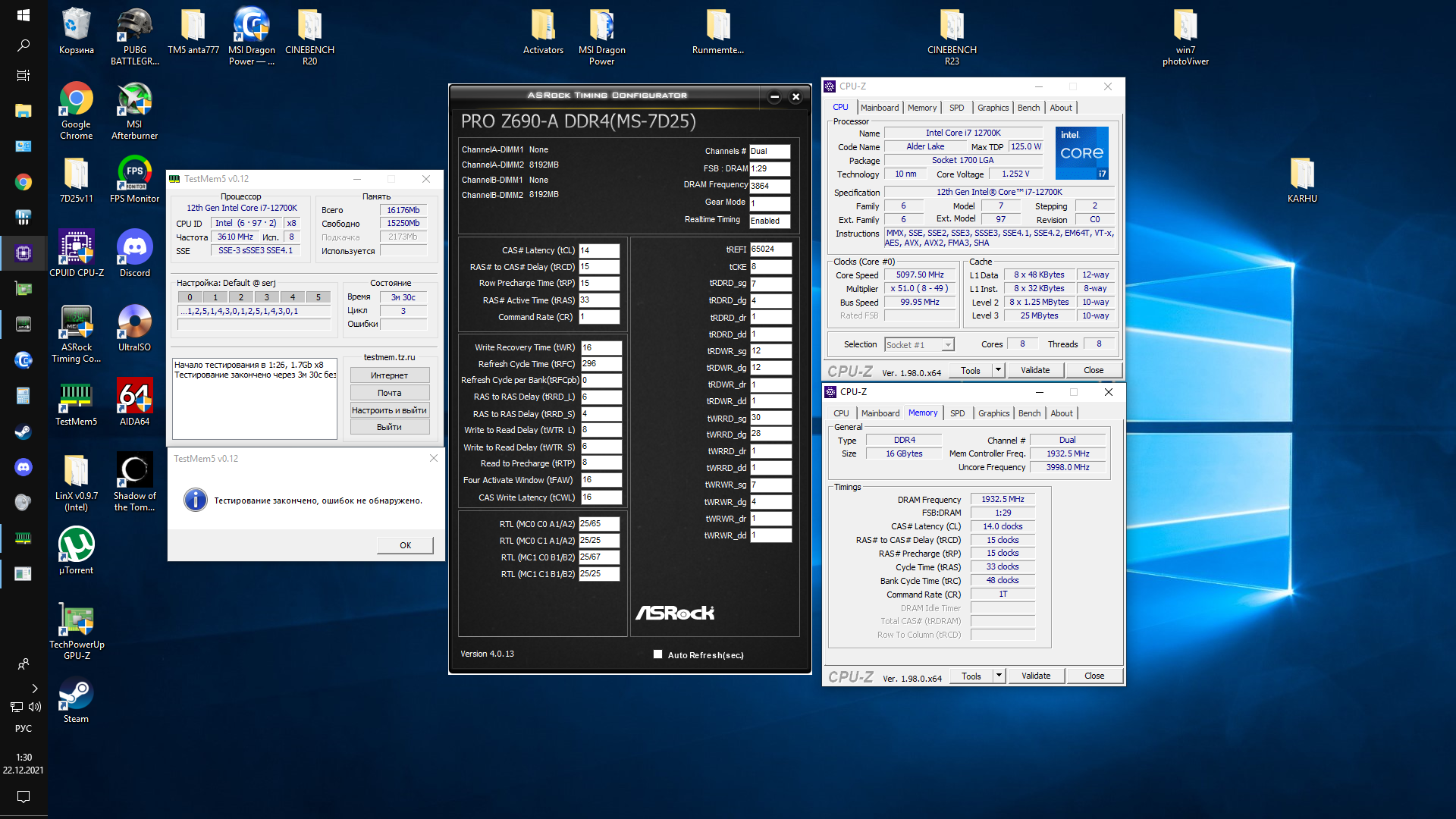The height and width of the screenshot is (819, 1456).
Task: Click the Steam icon in taskbar
Action: pos(24,431)
